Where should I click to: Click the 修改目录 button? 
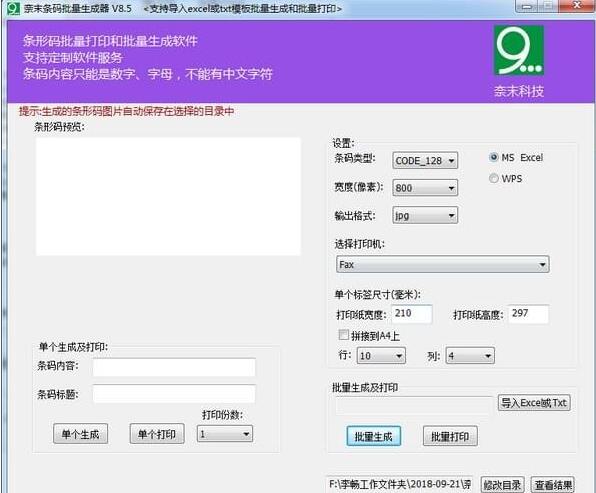click(x=502, y=485)
